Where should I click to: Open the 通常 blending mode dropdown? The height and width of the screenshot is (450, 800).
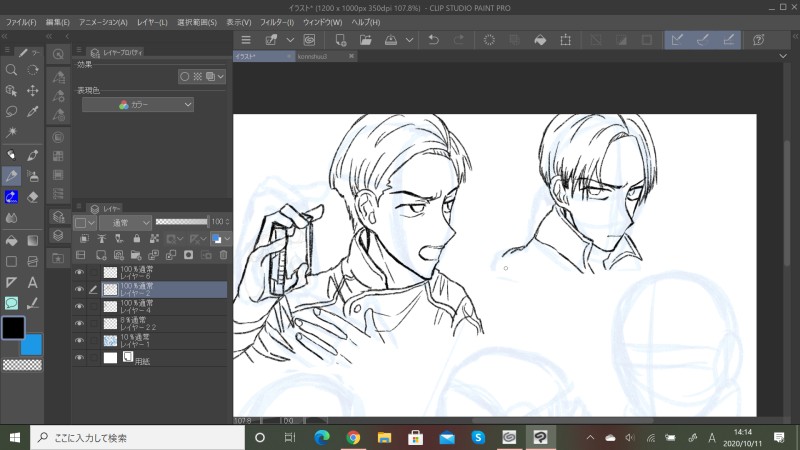click(x=125, y=222)
